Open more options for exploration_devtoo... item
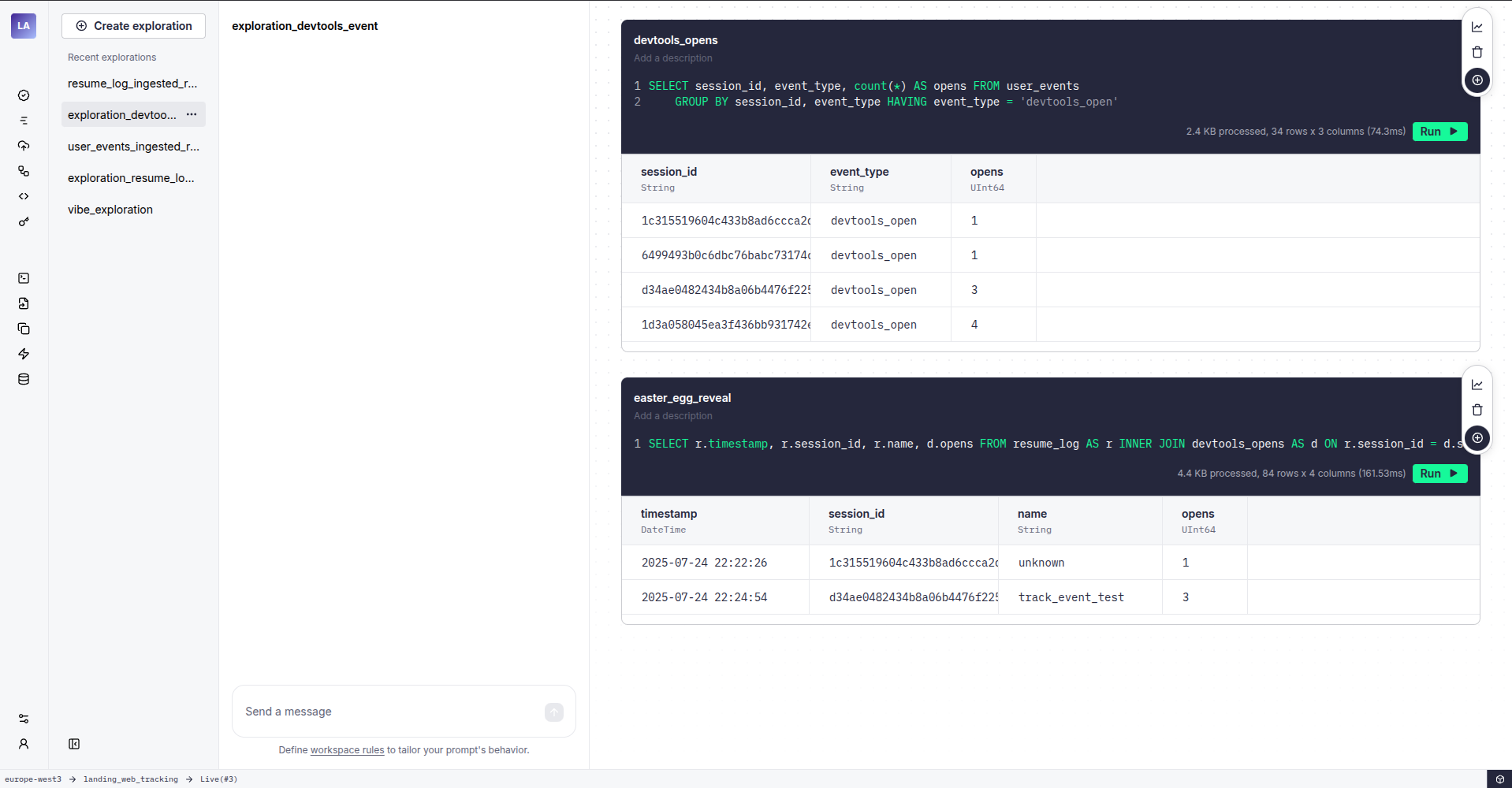 pos(192,114)
